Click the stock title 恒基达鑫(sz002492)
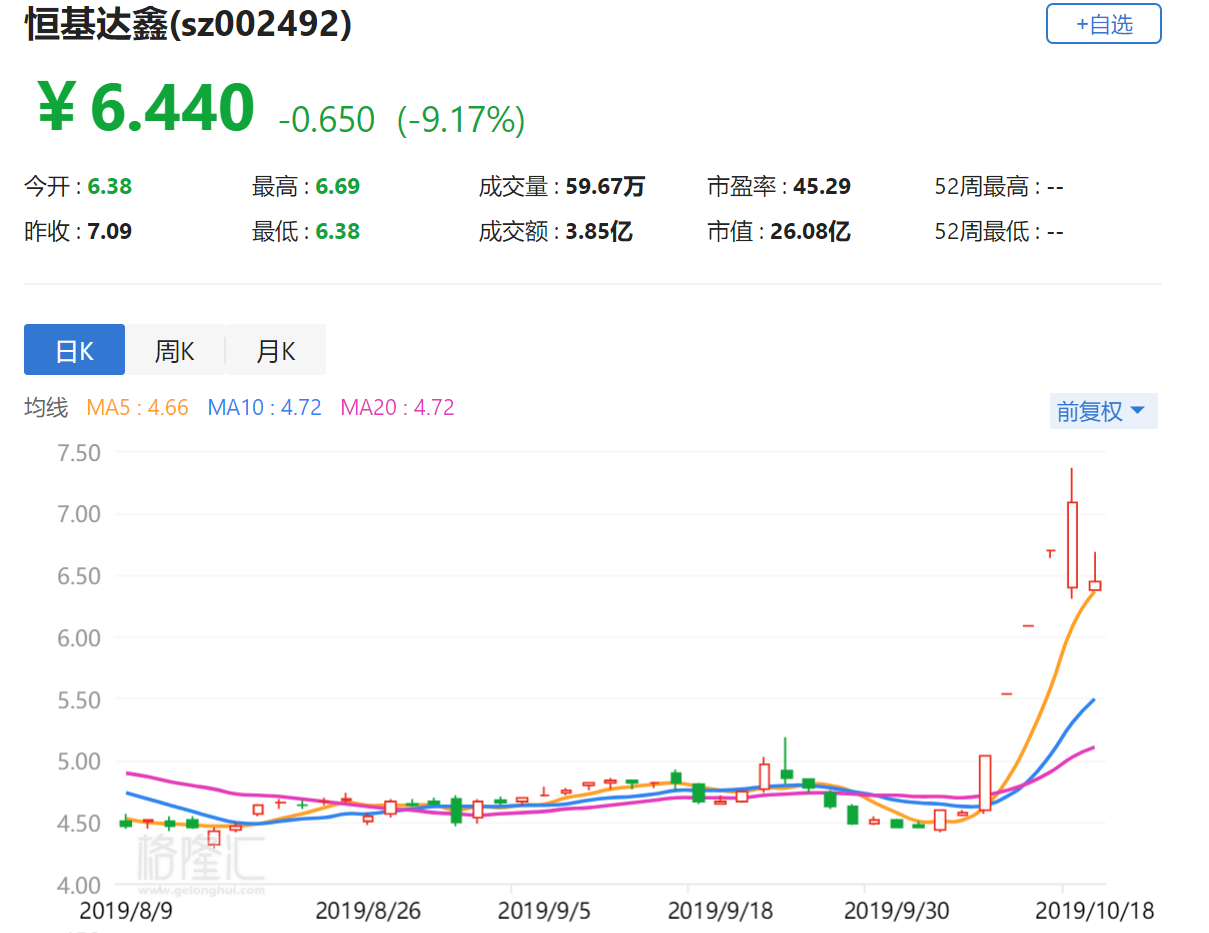 [x=188, y=24]
